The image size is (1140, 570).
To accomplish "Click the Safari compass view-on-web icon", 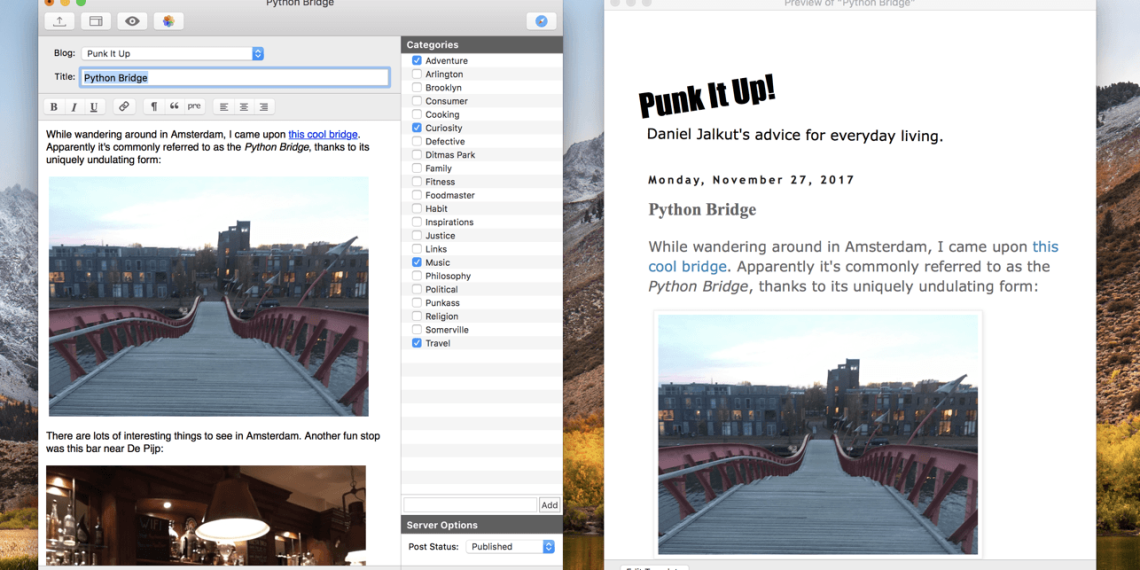I will pyautogui.click(x=541, y=21).
